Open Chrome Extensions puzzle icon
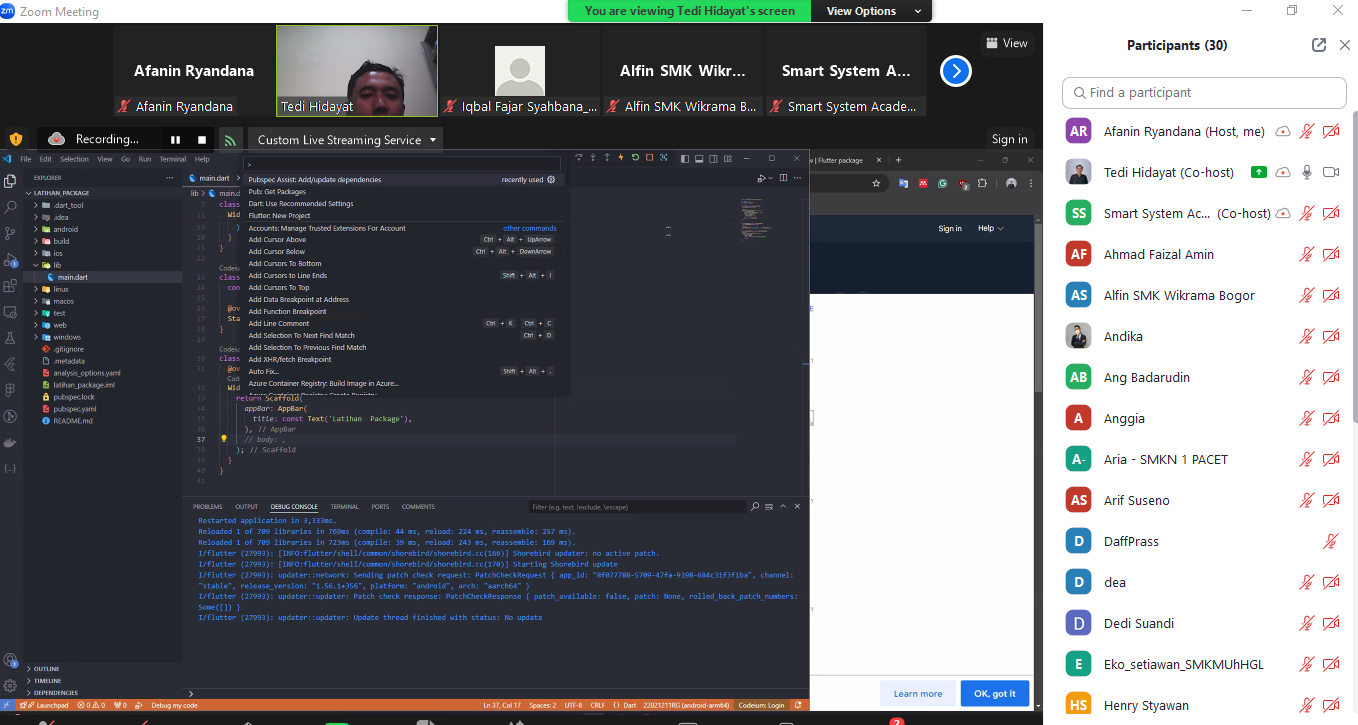The height and width of the screenshot is (725, 1358). pyautogui.click(x=982, y=183)
